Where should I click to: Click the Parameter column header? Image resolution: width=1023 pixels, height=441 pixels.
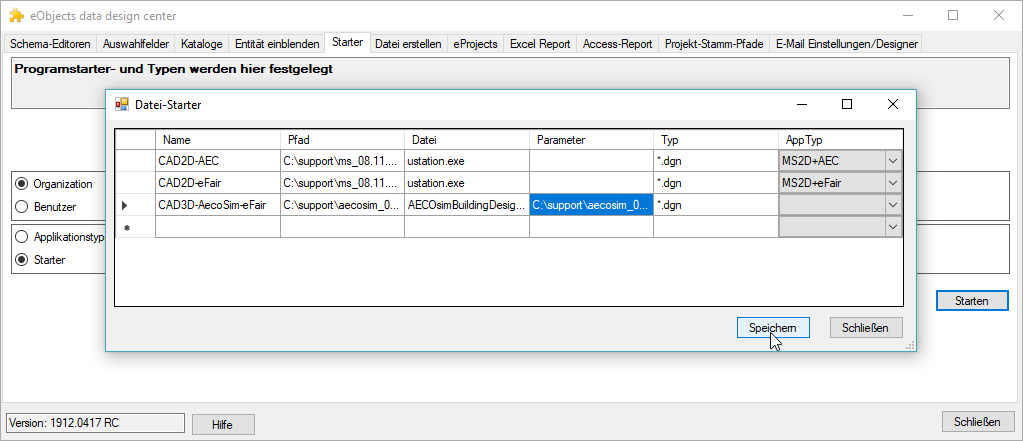(591, 140)
